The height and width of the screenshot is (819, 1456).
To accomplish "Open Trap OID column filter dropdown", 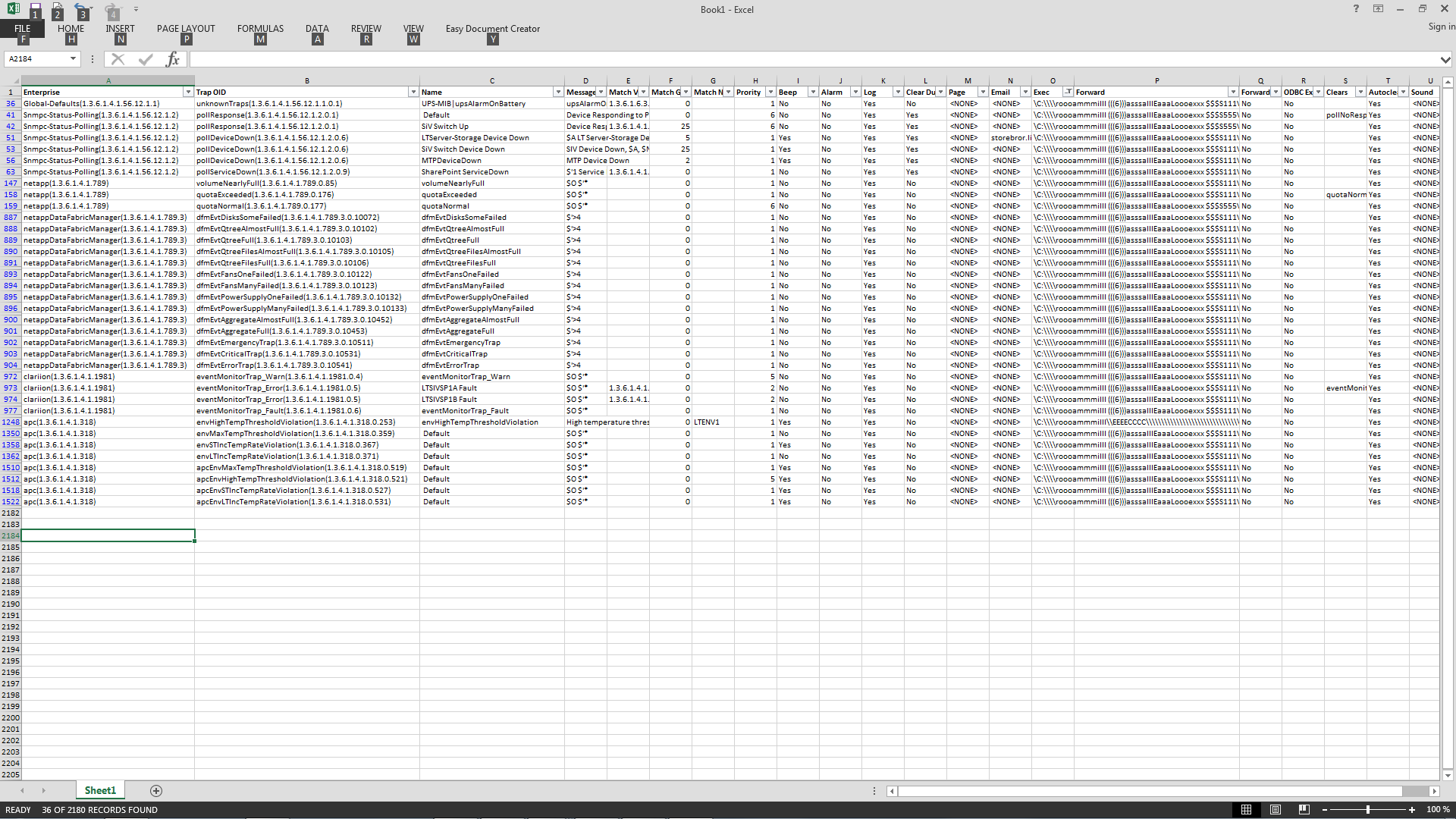I will 413,92.
